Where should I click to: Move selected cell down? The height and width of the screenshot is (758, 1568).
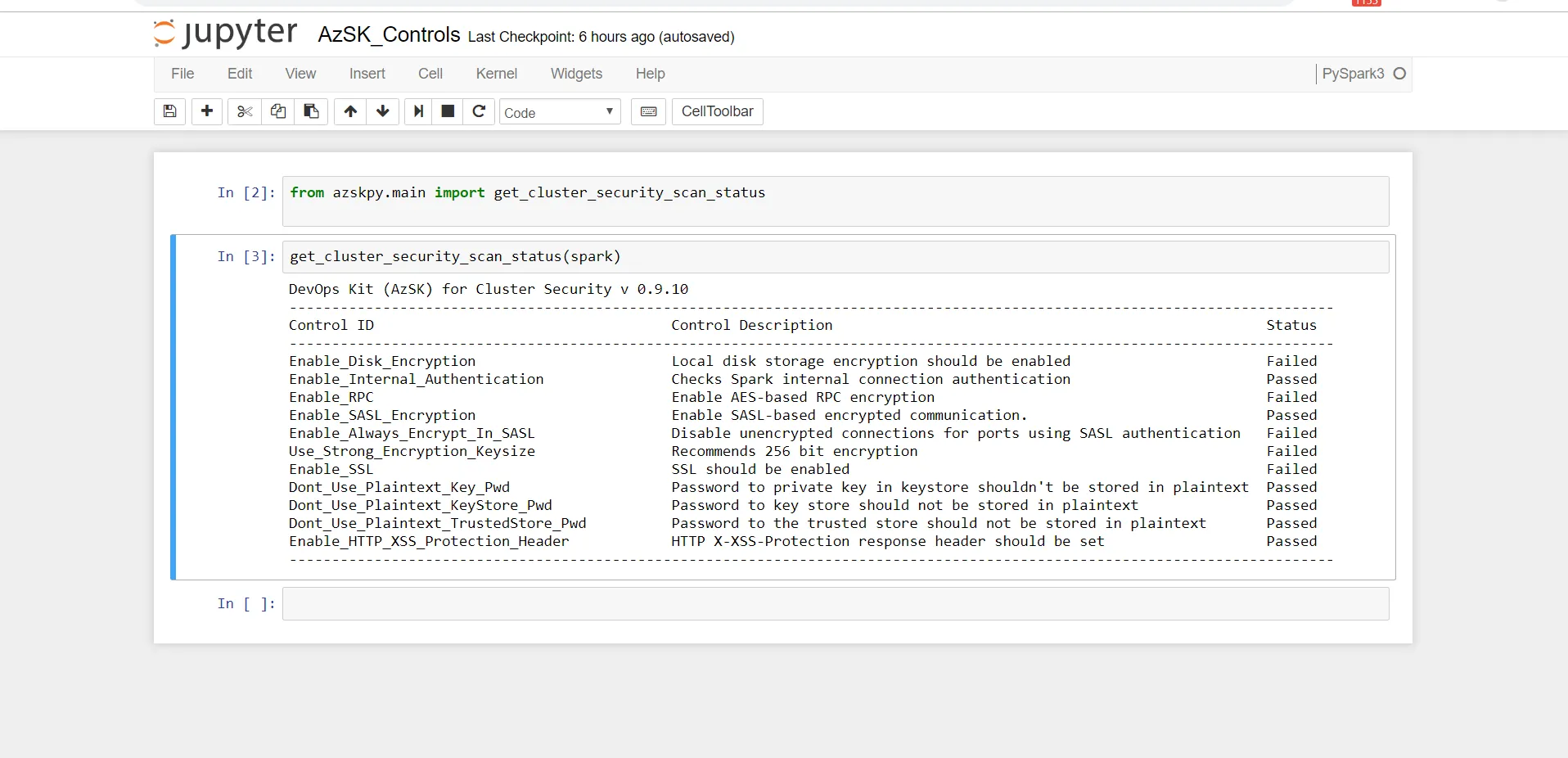[383, 111]
